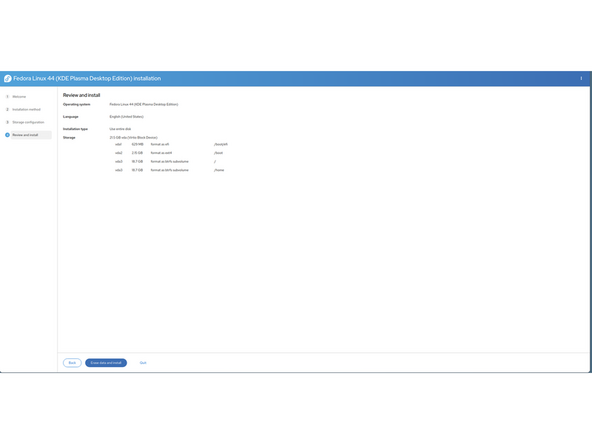This screenshot has width=592, height=444.
Task: Click the 'Use entire disk' installation type value
Action: coord(120,129)
